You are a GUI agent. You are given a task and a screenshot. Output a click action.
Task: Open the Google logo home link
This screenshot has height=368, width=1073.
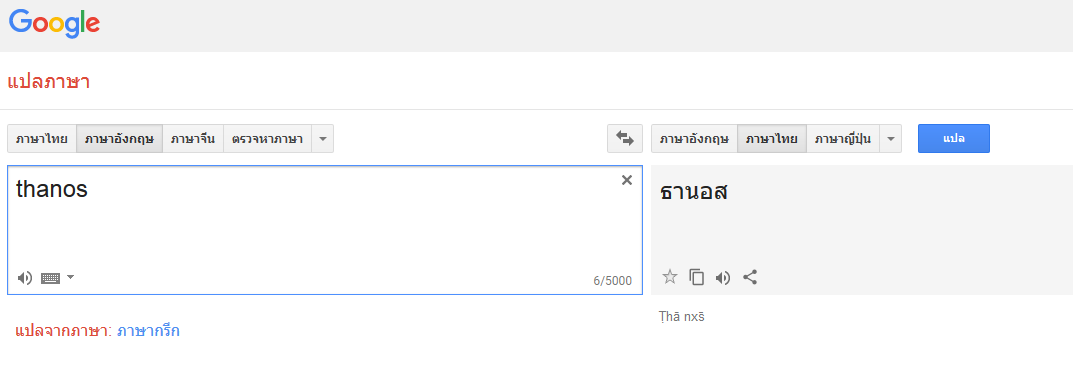55,25
